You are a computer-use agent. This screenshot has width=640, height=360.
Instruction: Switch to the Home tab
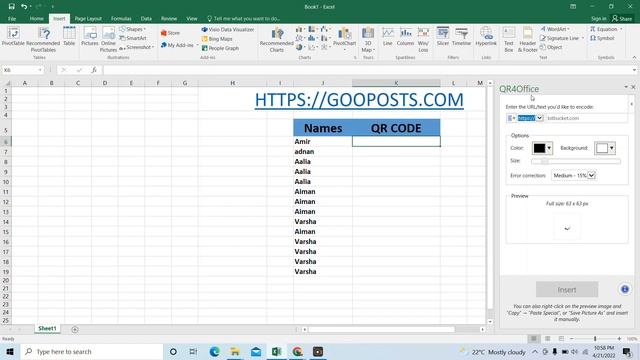[x=36, y=18]
